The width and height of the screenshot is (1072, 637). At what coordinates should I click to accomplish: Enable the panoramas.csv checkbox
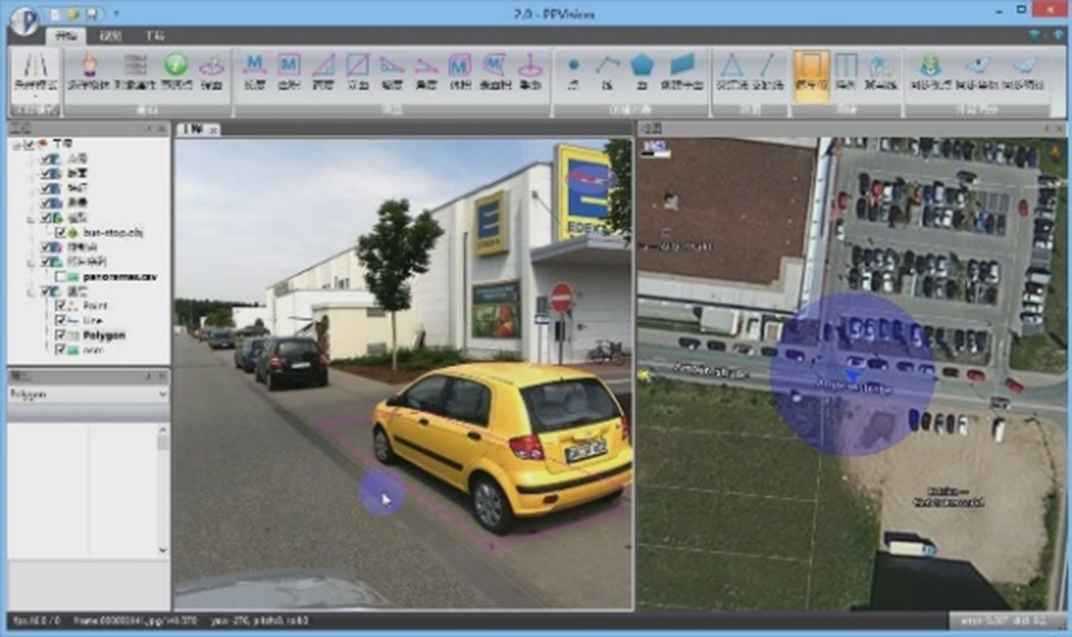coord(60,276)
